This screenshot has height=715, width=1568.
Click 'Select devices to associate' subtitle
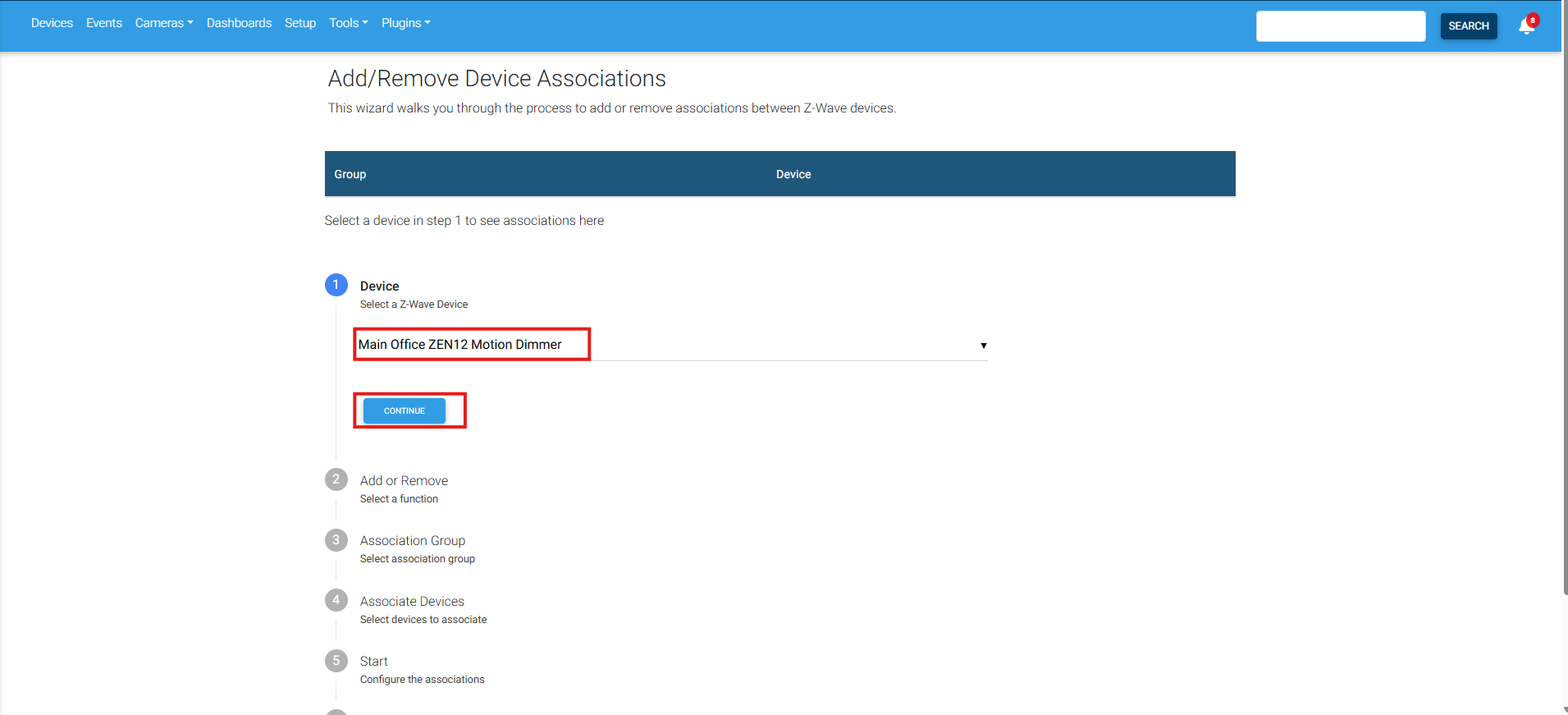click(423, 620)
